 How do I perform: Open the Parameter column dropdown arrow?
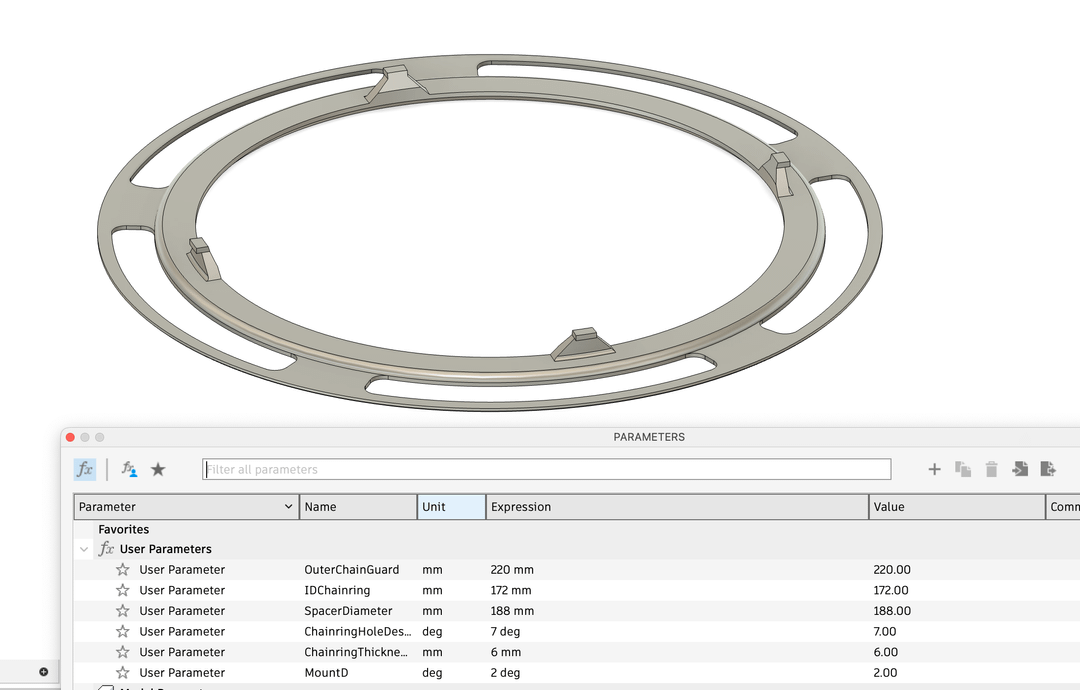[289, 507]
